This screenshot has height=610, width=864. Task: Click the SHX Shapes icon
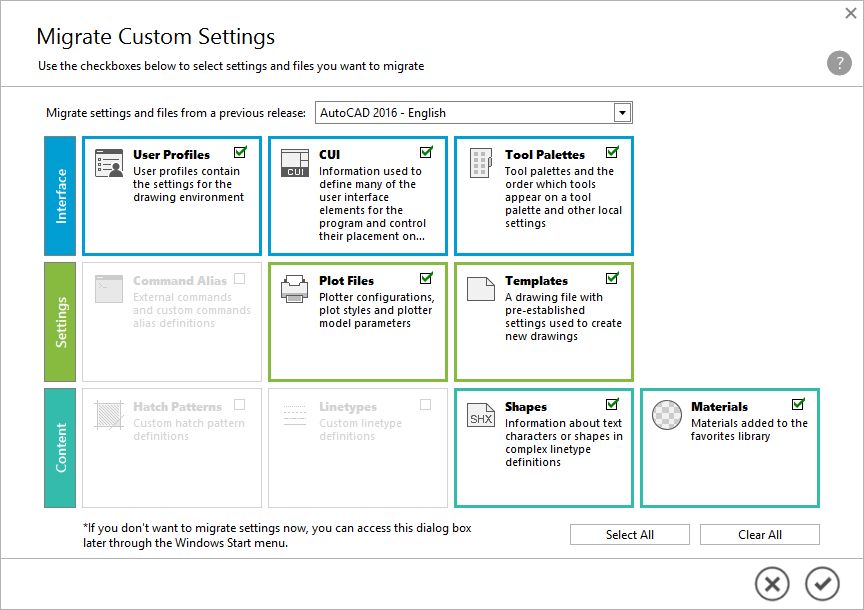[x=479, y=414]
